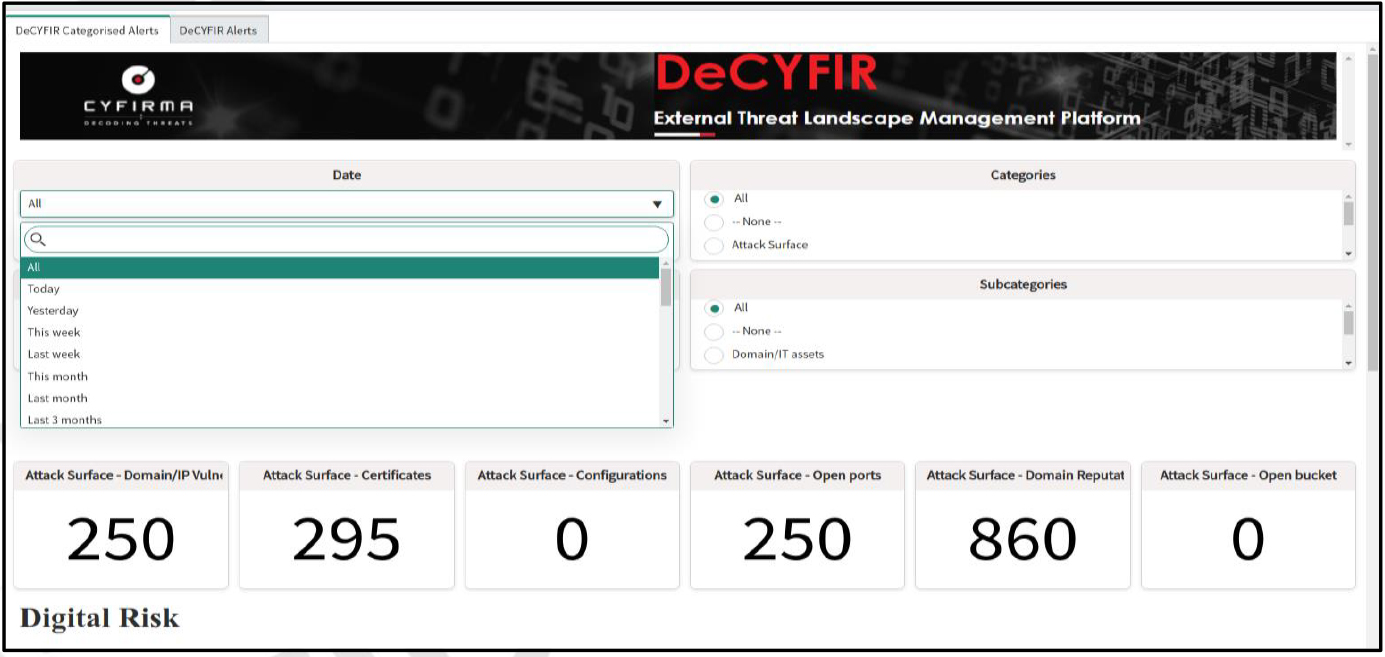Click the 295 value on the Certificates card
This screenshot has height=657, width=1385.
pyautogui.click(x=346, y=540)
